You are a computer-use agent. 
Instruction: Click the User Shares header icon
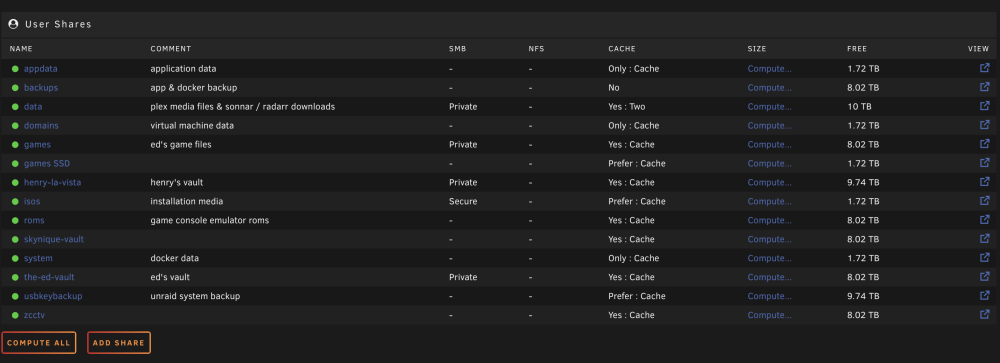tap(13, 24)
